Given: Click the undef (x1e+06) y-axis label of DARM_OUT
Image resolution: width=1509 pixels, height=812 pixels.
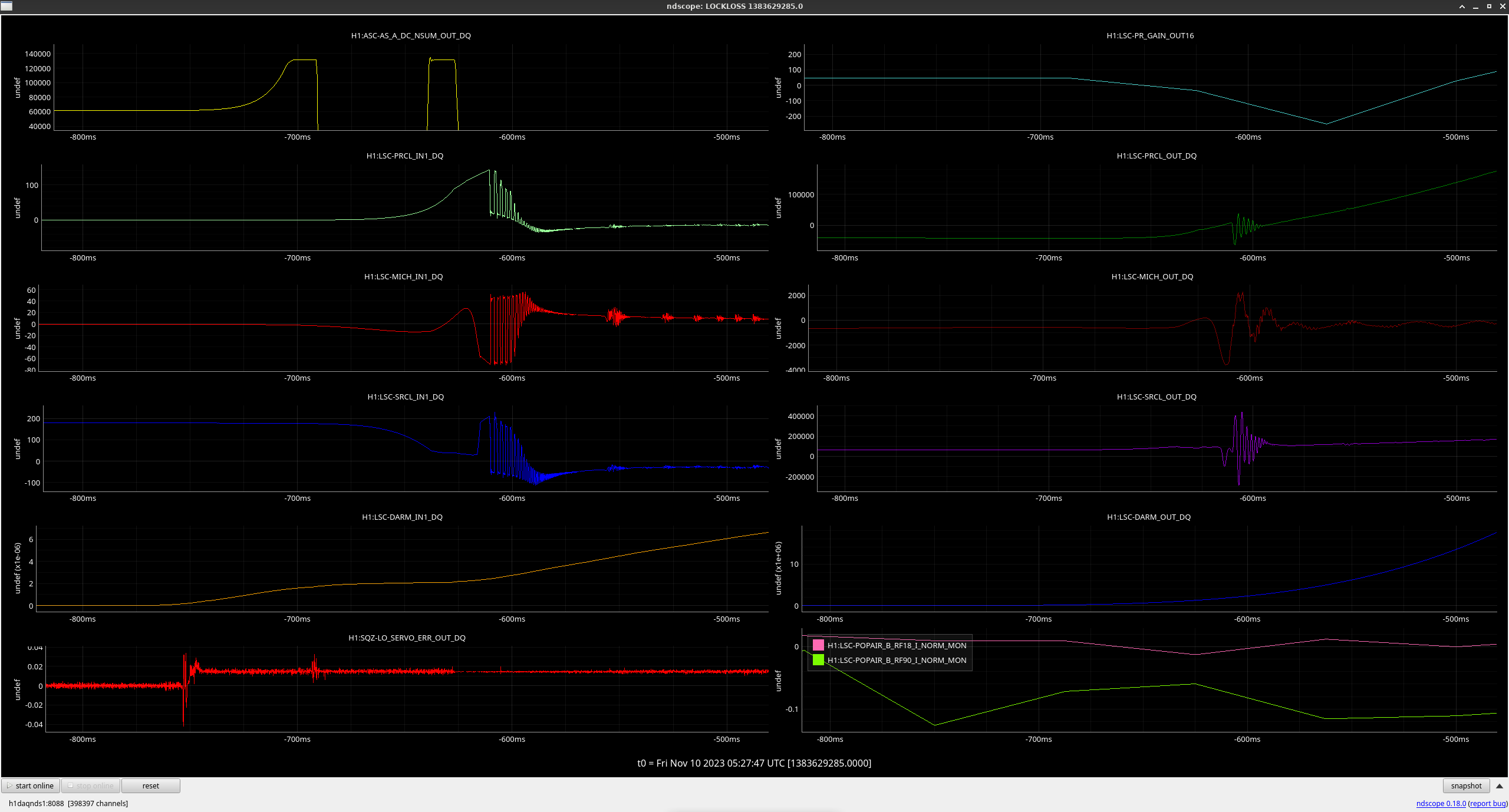Looking at the screenshot, I should pyautogui.click(x=778, y=568).
